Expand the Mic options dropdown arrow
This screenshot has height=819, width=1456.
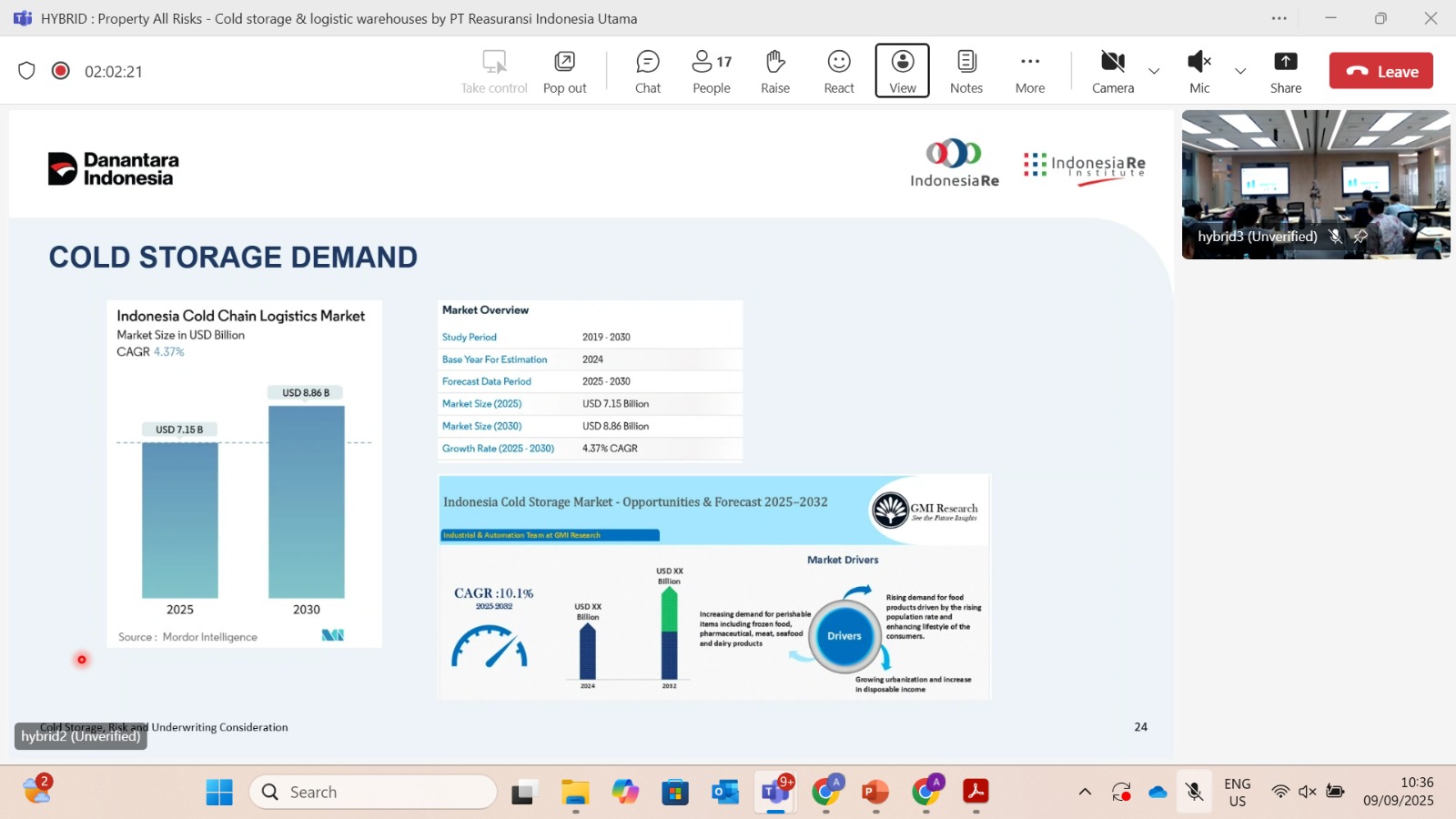click(1240, 71)
